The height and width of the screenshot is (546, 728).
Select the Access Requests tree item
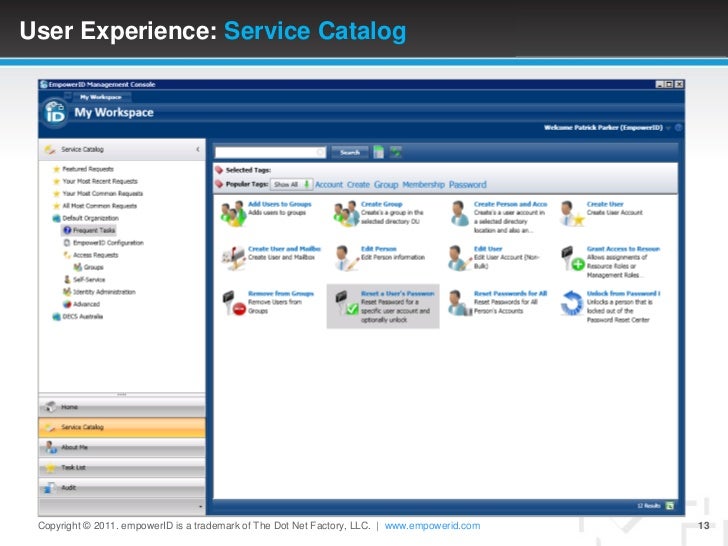(96, 255)
